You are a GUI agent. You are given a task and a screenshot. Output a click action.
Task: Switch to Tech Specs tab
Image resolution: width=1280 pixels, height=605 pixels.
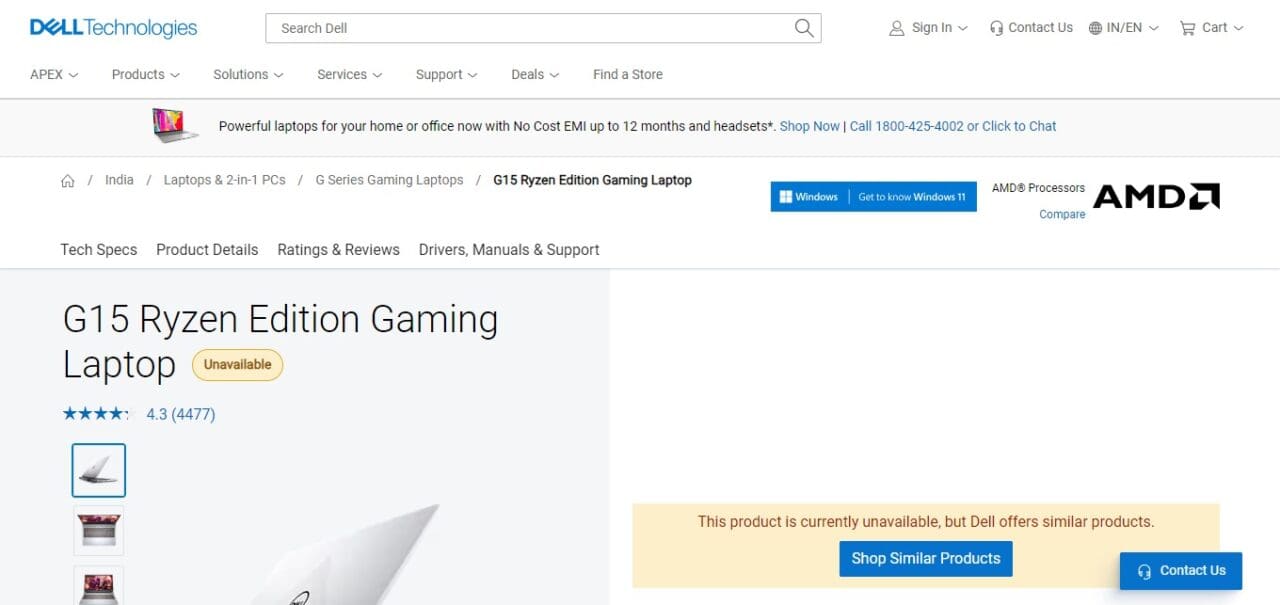[x=99, y=250]
